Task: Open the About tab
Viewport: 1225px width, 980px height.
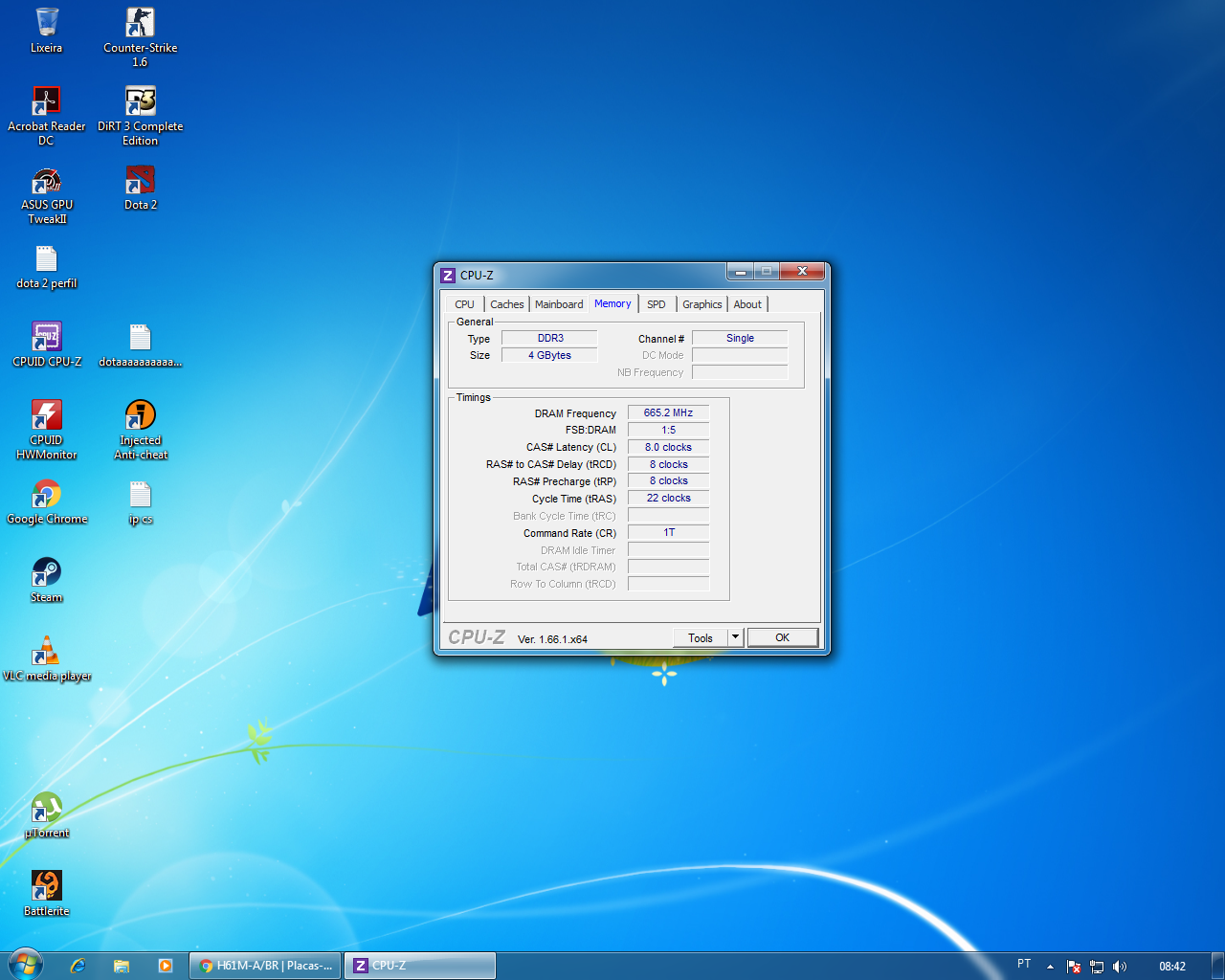Action: pyautogui.click(x=748, y=304)
